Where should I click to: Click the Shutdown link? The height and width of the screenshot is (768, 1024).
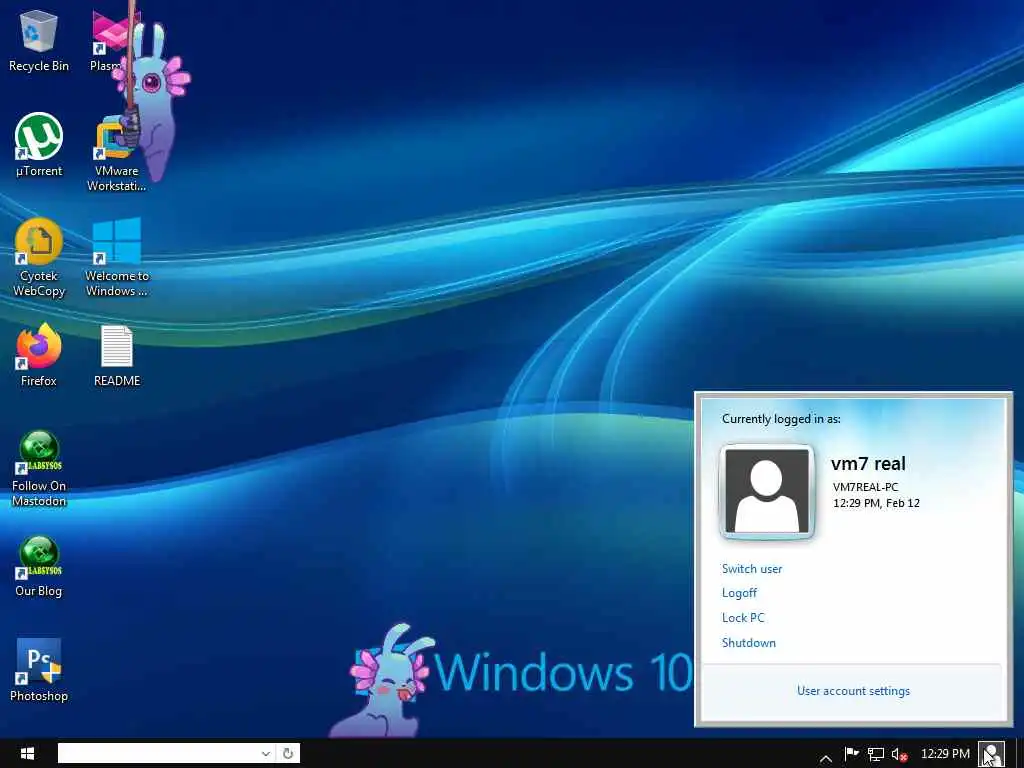pyautogui.click(x=748, y=643)
